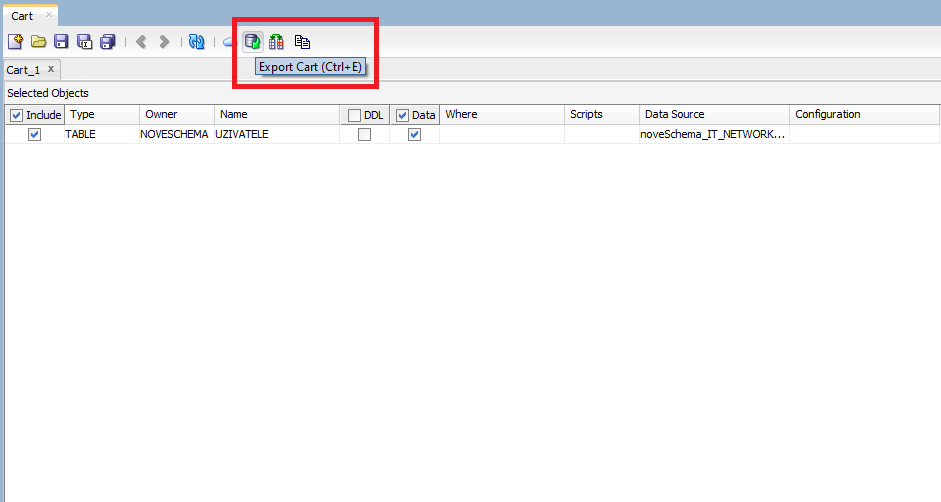Click the cloud deploy icon
The image size is (941, 502).
(229, 42)
